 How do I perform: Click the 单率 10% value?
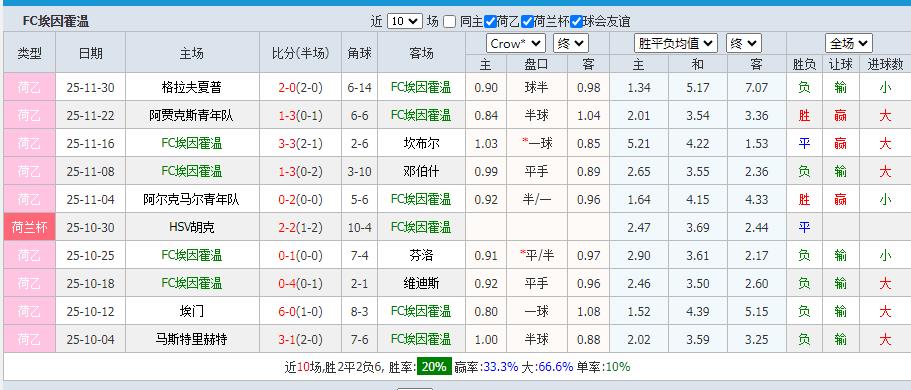coord(618,367)
